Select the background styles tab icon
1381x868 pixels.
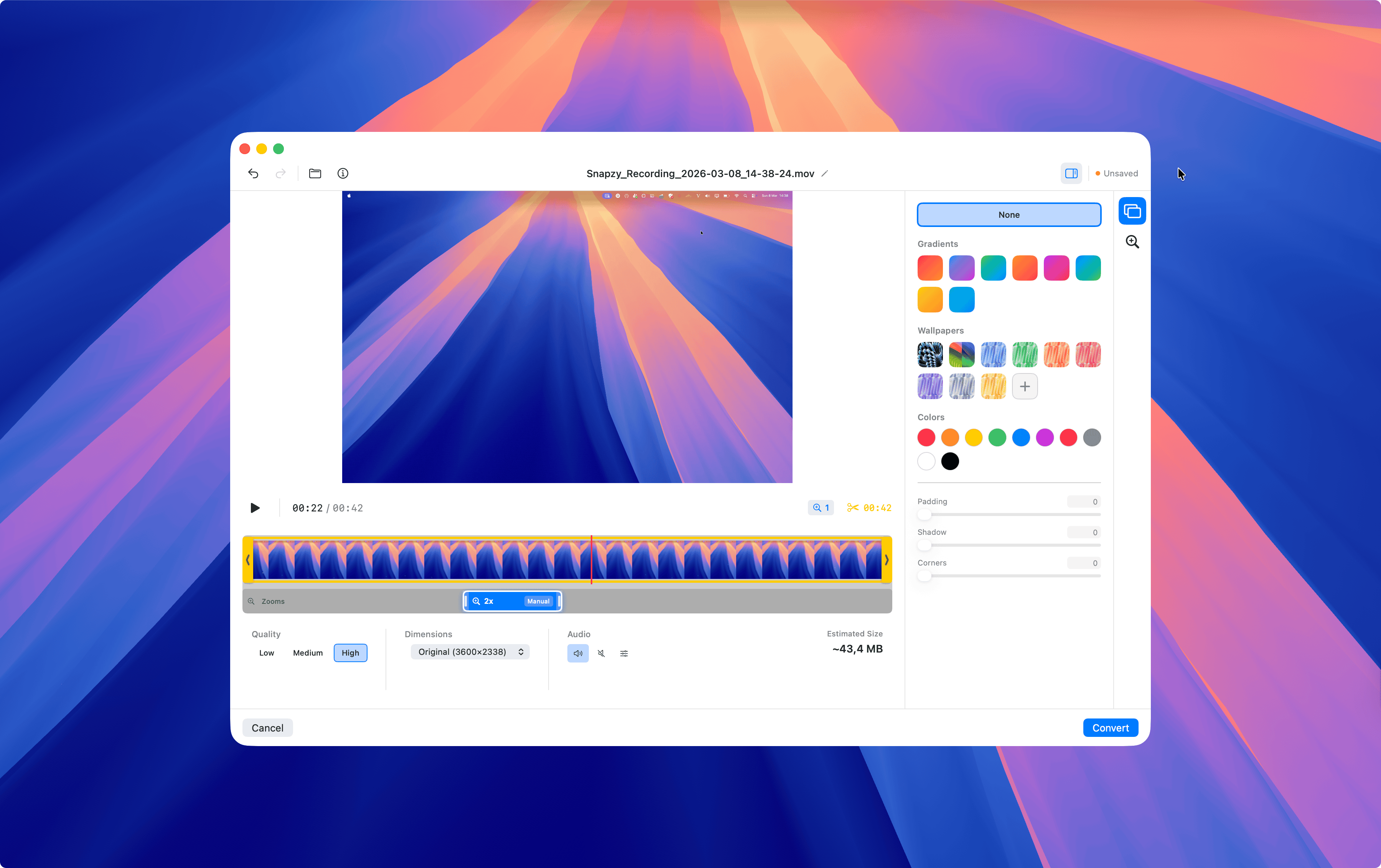[x=1132, y=211]
